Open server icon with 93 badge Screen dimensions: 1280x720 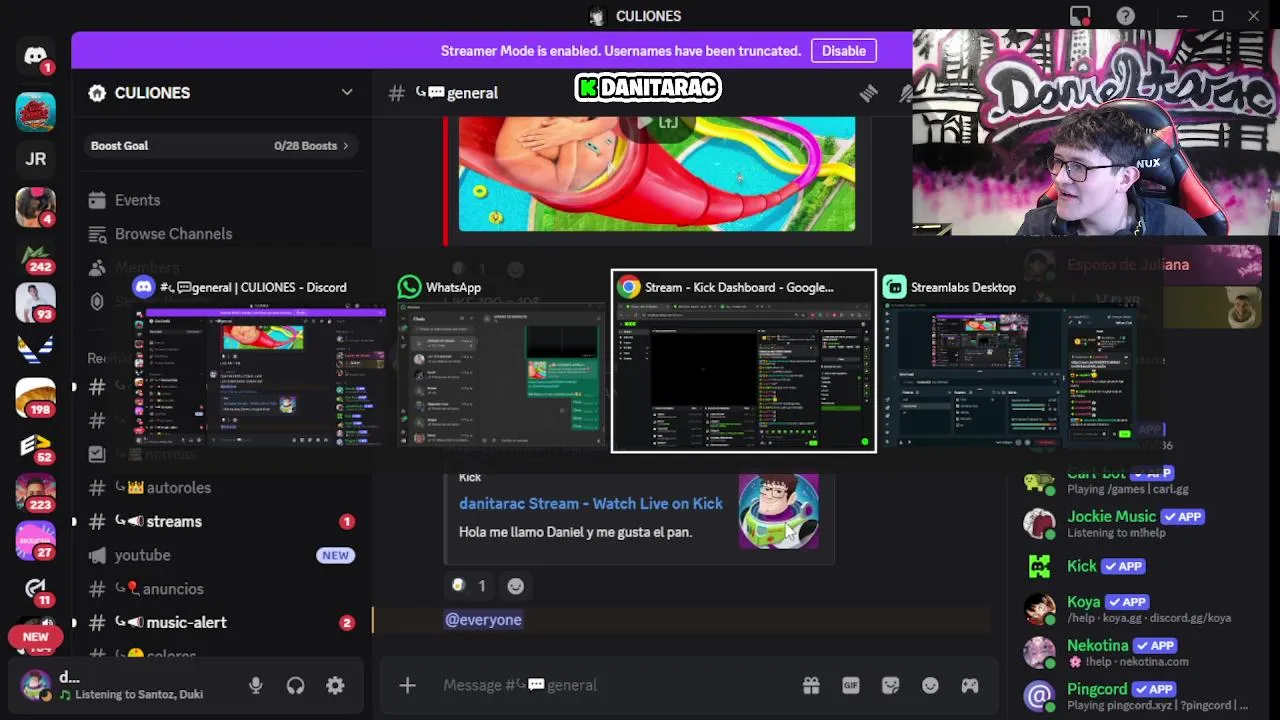(36, 304)
